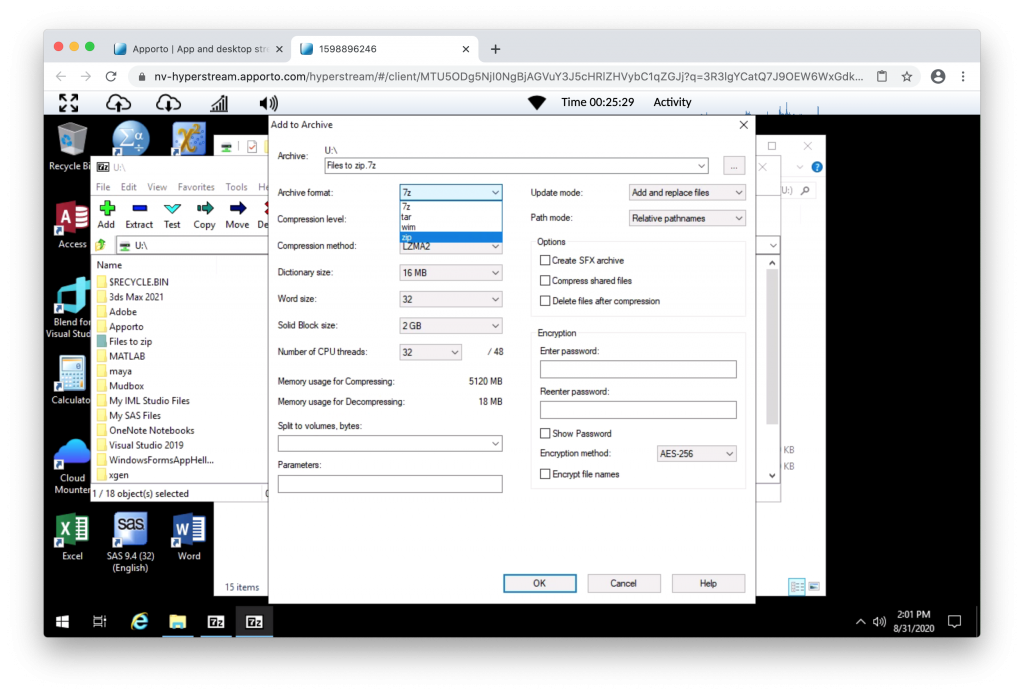Tick Delete files after compression
This screenshot has width=1024, height=695.
click(545, 301)
